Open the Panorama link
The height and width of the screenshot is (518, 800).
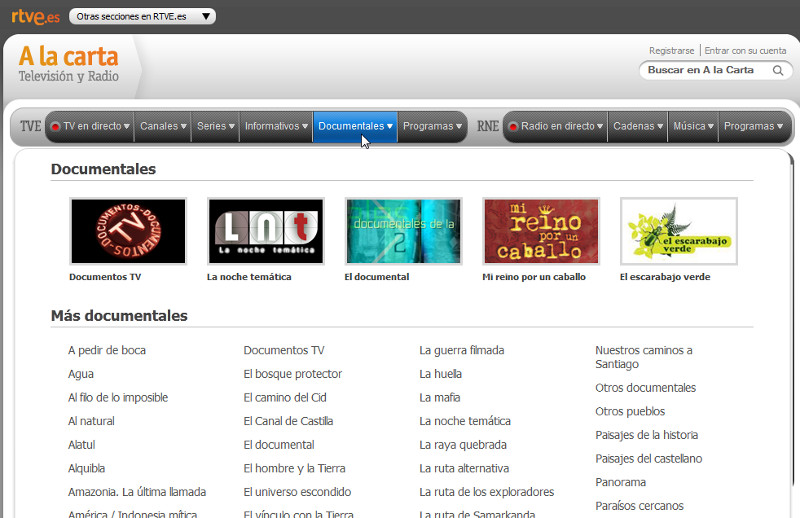pyautogui.click(x=620, y=482)
